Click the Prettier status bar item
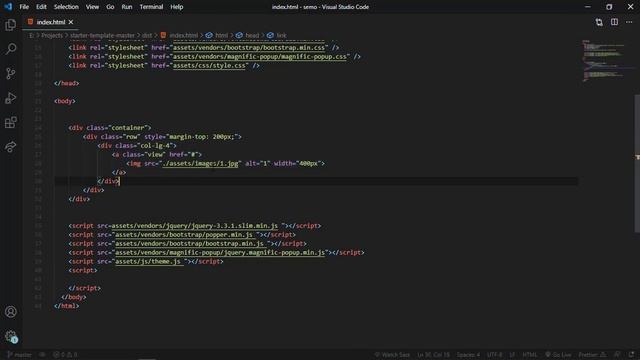This screenshot has height=360, width=640. coord(592,355)
